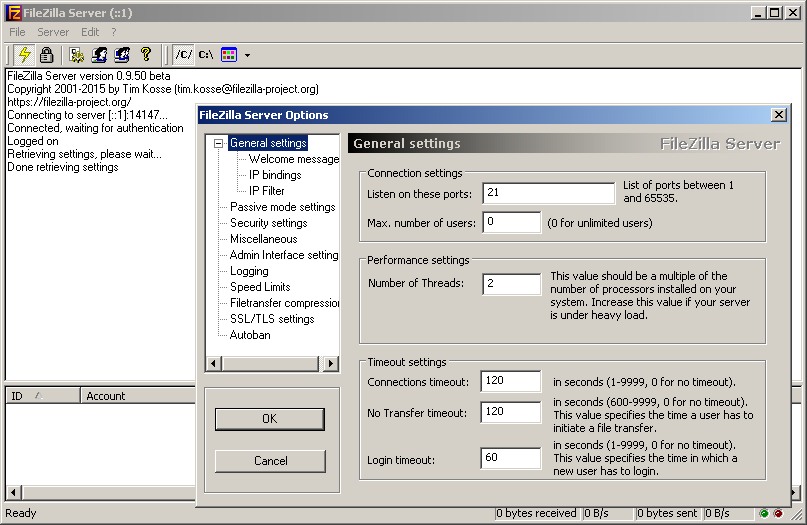Click the Login timeout field
The image size is (807, 525).
tap(511, 458)
